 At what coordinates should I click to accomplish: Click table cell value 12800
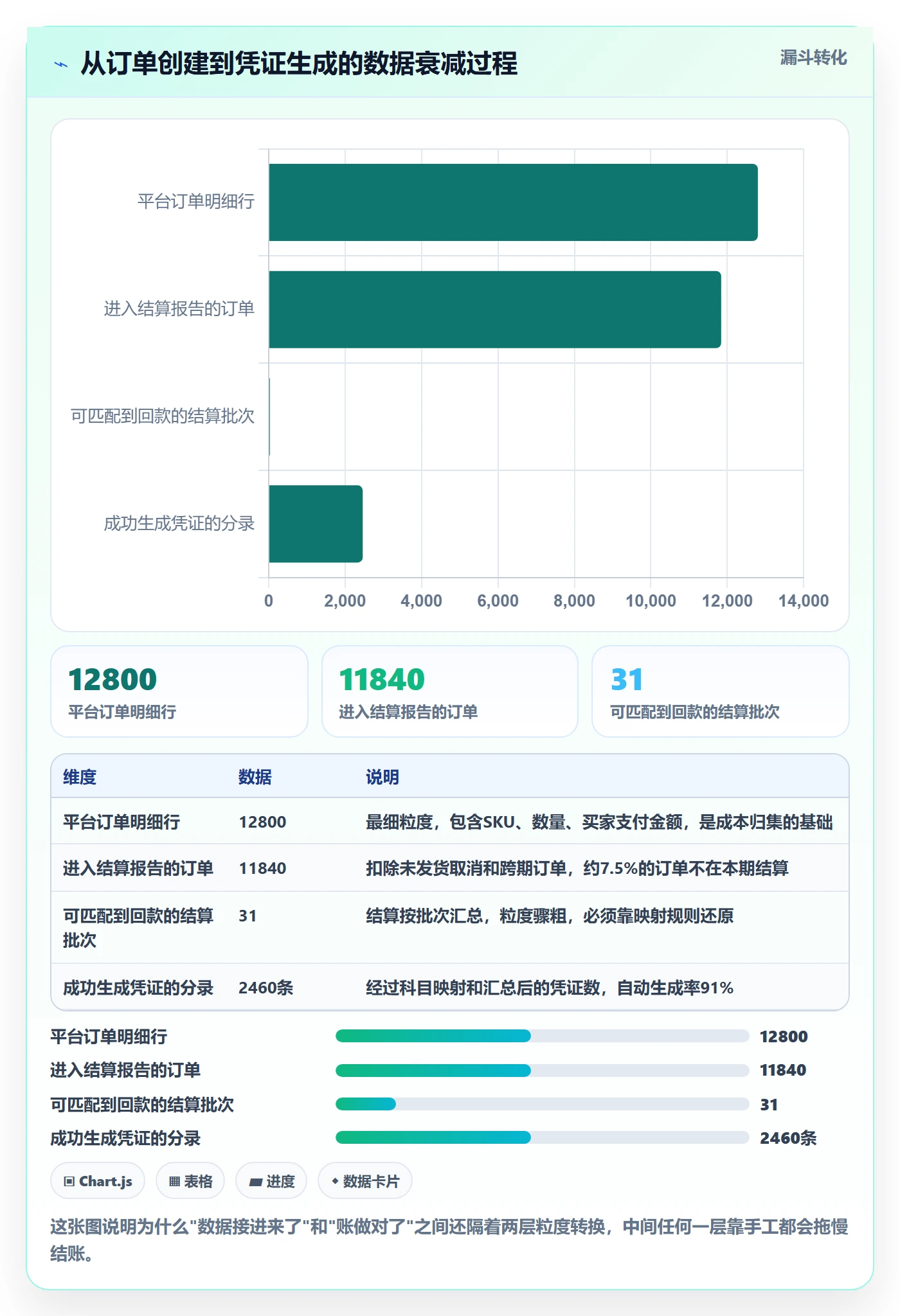pyautogui.click(x=262, y=822)
